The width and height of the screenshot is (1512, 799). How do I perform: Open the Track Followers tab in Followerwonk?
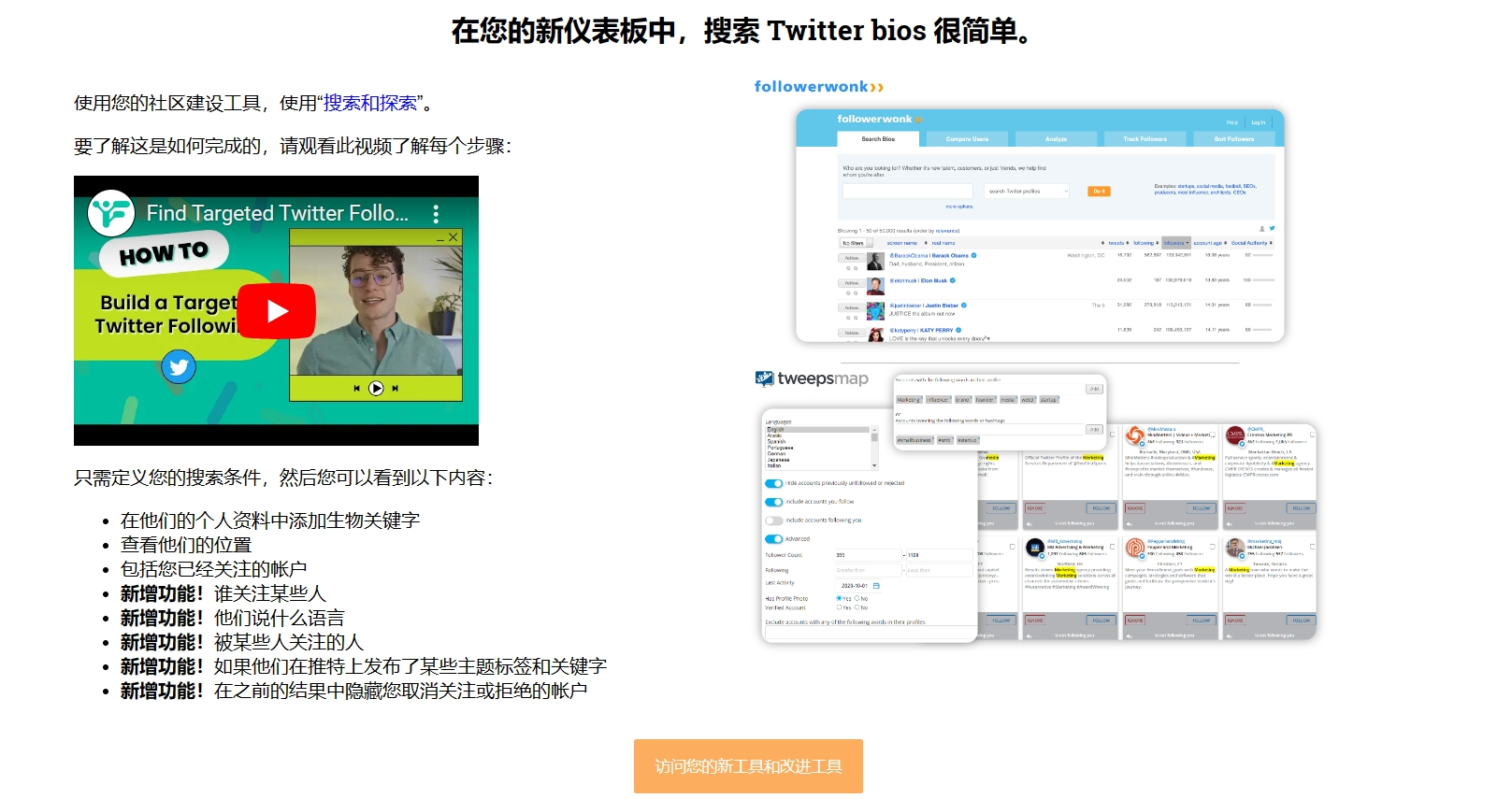pyautogui.click(x=1145, y=139)
